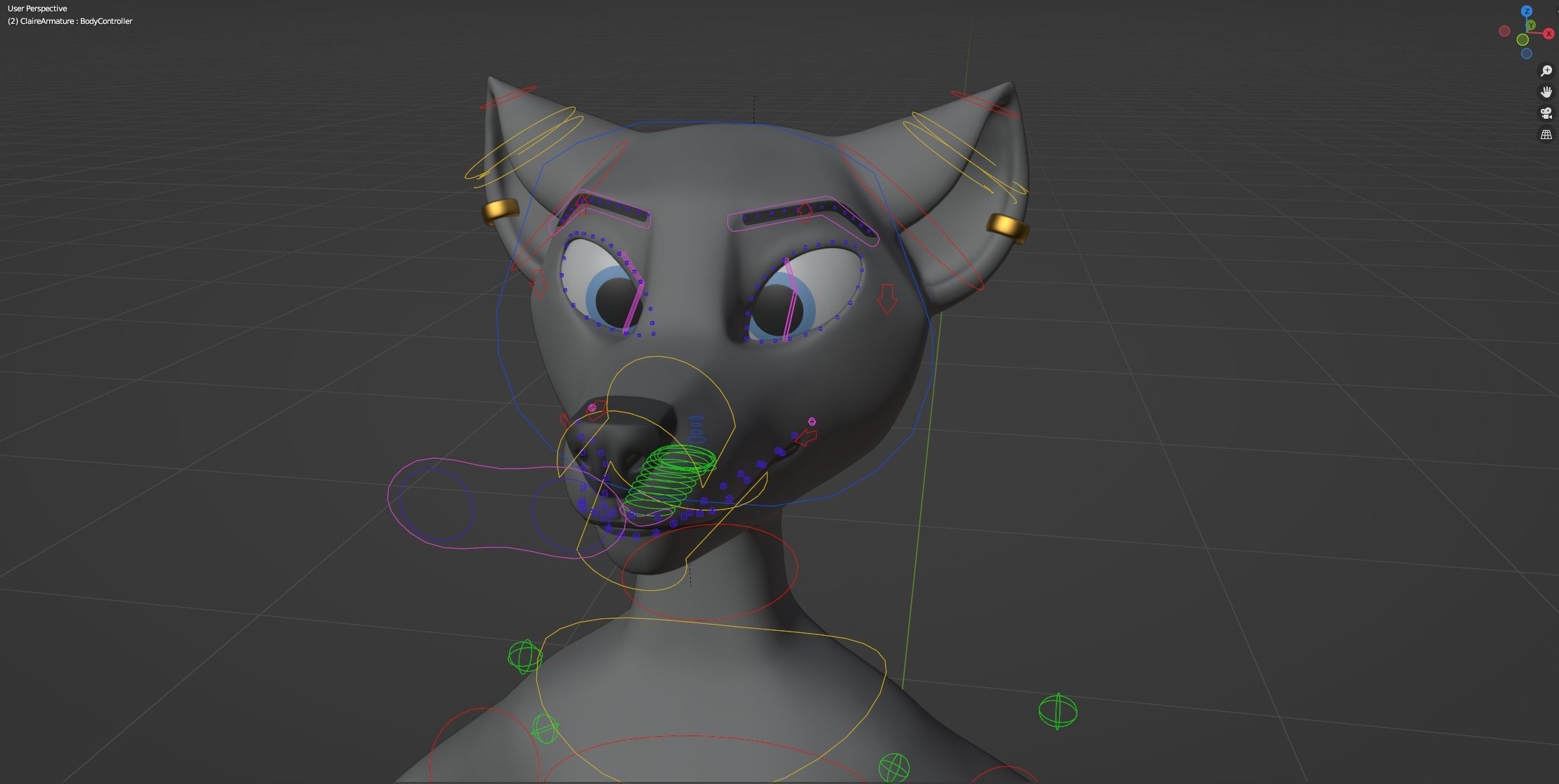Click the red X axis gizmo handle
Image resolution: width=1559 pixels, height=784 pixels.
coord(1549,34)
